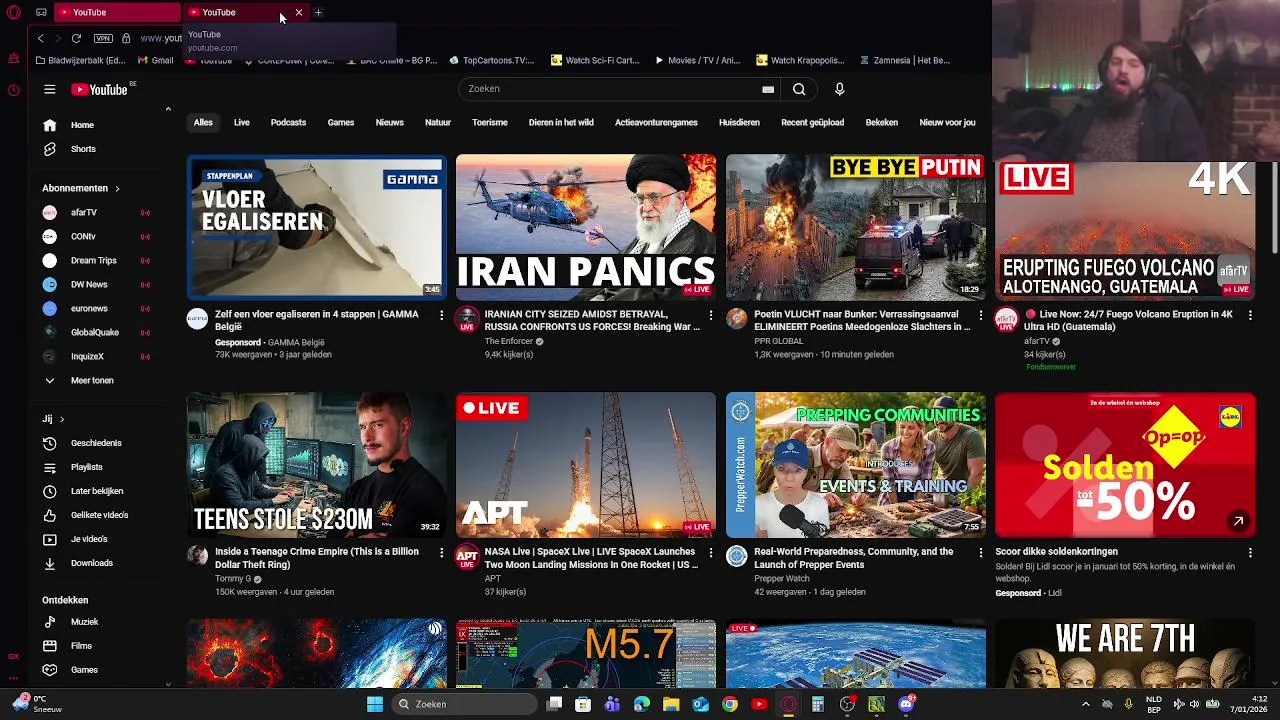This screenshot has width=1280, height=720.
Task: Open Geschiedenis in the sidebar
Action: coord(98,443)
